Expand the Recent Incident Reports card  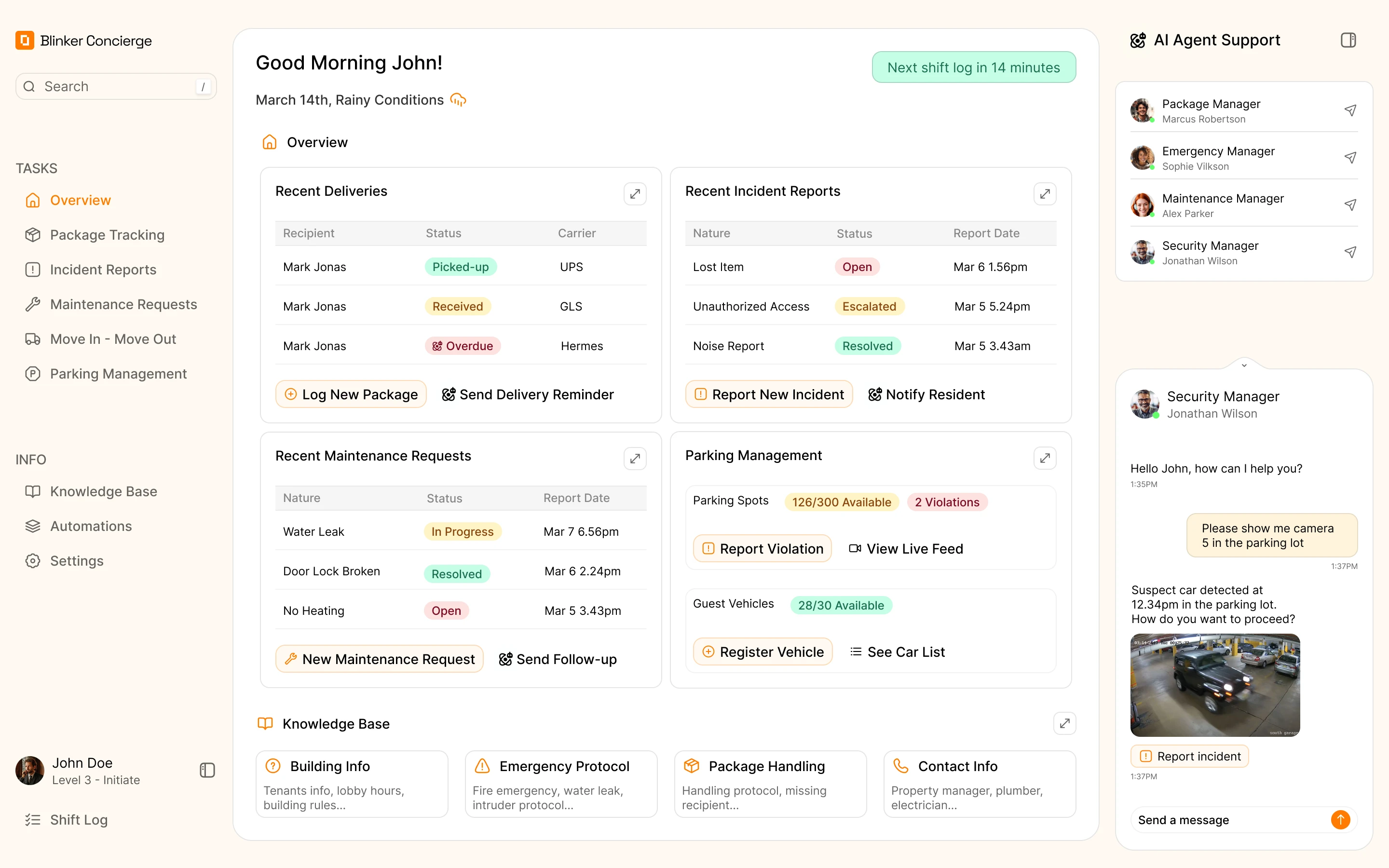tap(1045, 194)
